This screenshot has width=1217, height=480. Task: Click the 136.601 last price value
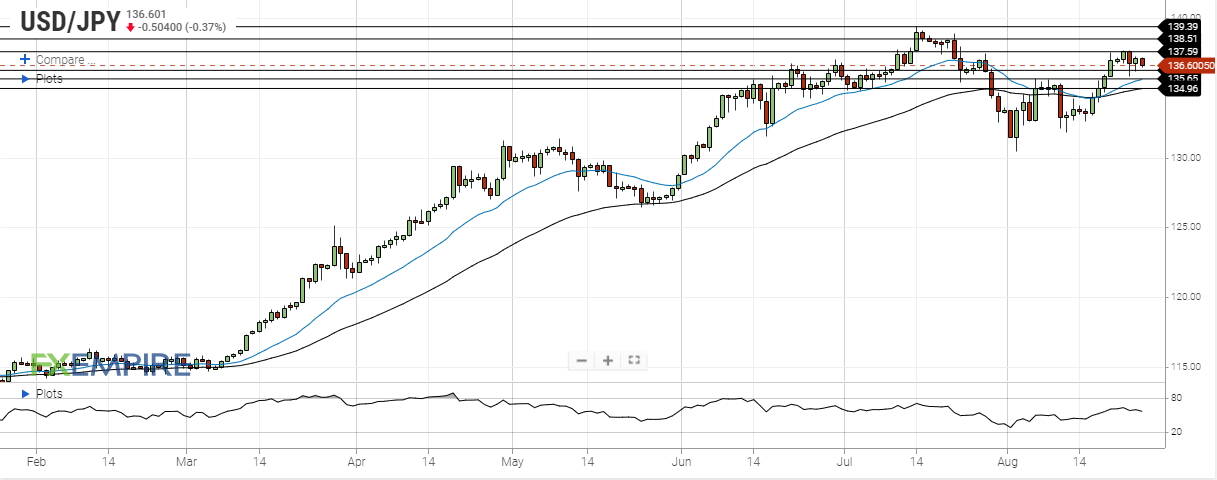[x=146, y=13]
